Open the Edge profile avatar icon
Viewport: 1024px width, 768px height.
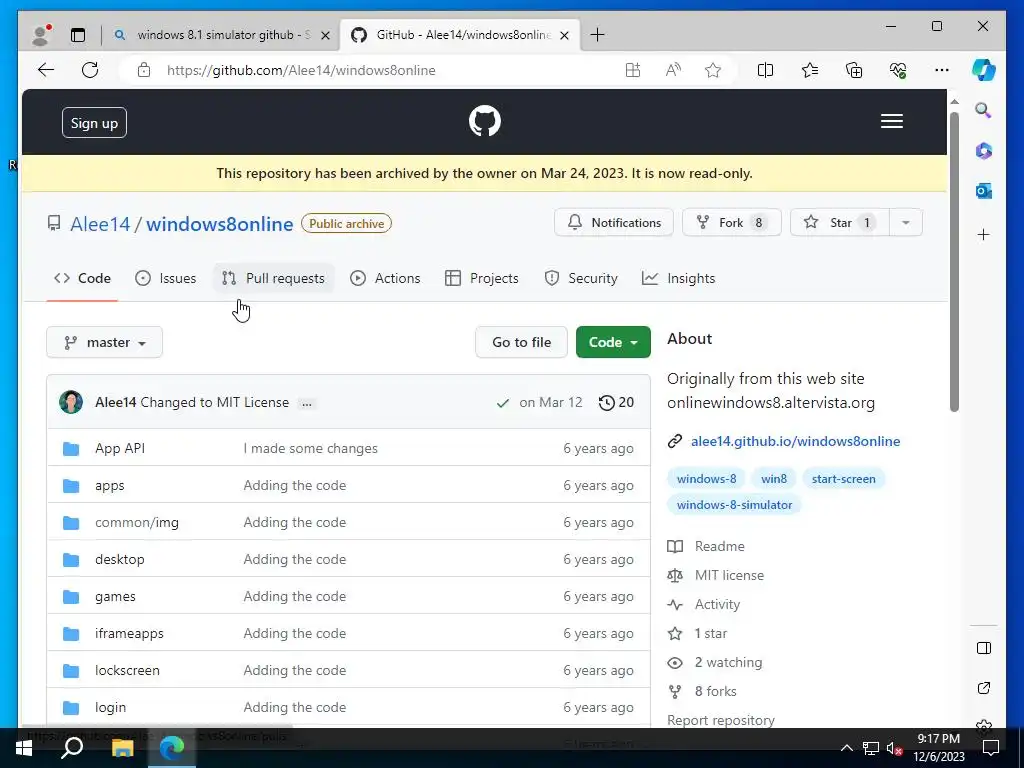coord(40,35)
